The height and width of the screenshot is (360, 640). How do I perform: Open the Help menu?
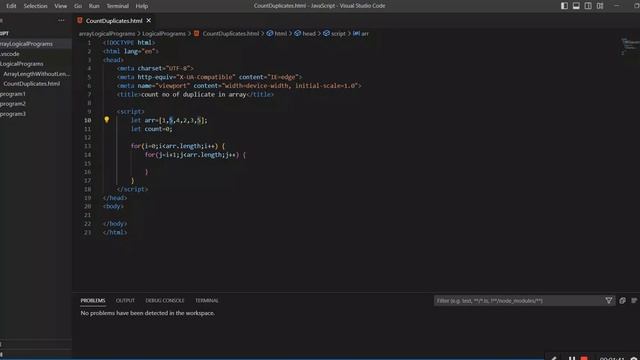142,6
